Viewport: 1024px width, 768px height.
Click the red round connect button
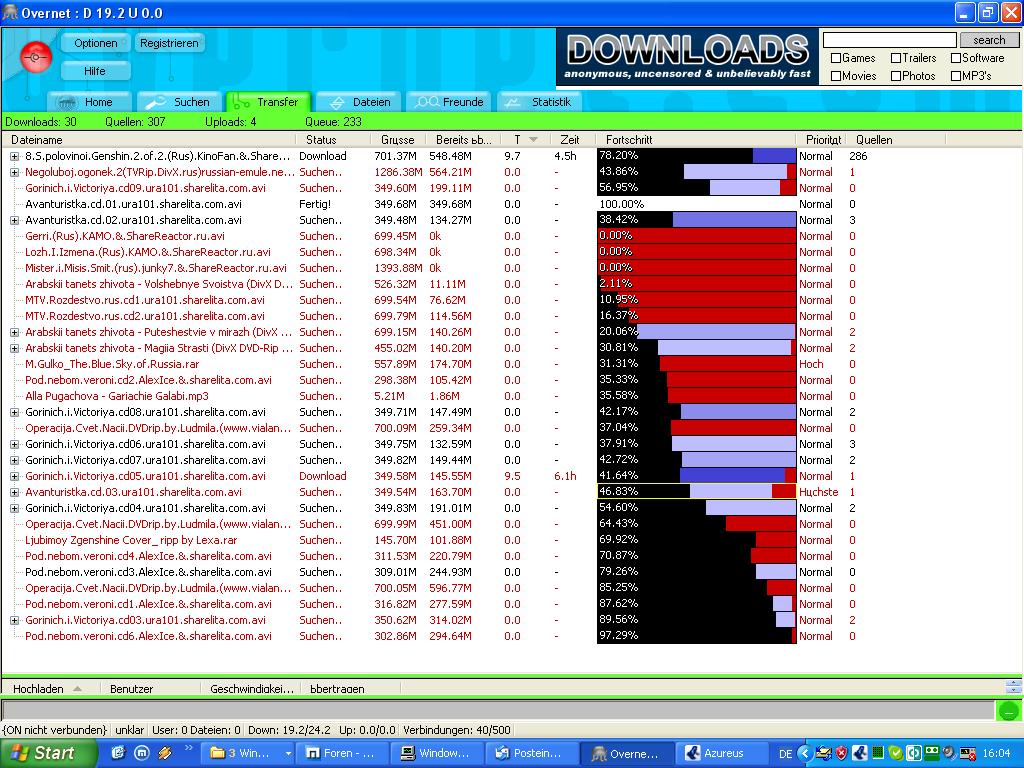click(x=36, y=57)
